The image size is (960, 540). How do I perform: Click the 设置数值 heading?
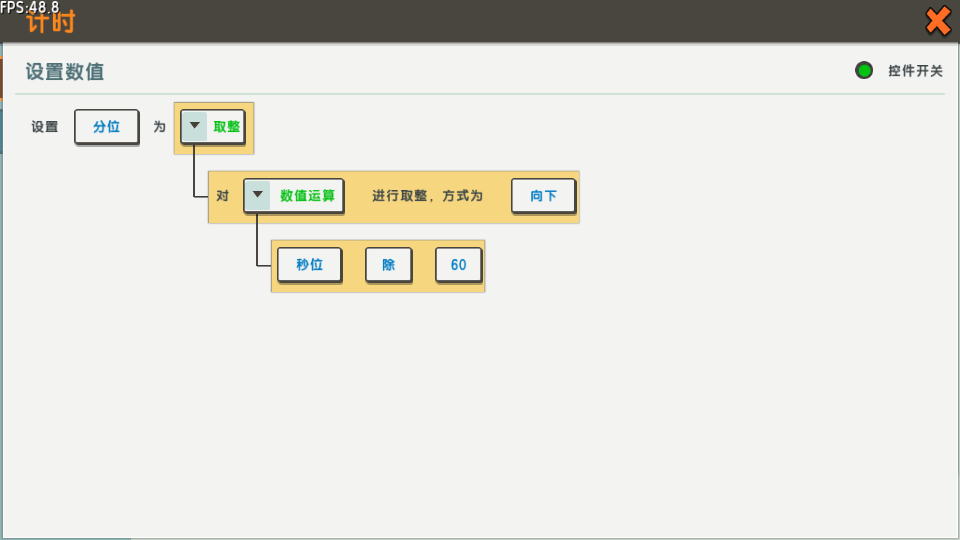pos(65,72)
